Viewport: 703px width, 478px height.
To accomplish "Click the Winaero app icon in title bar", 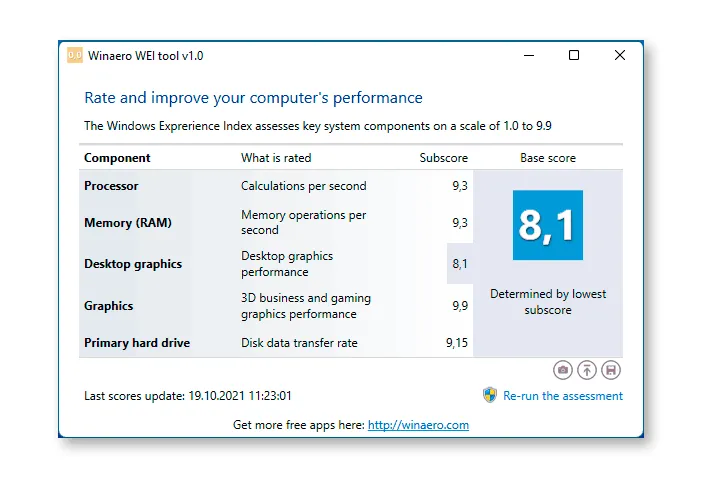I will click(x=75, y=55).
